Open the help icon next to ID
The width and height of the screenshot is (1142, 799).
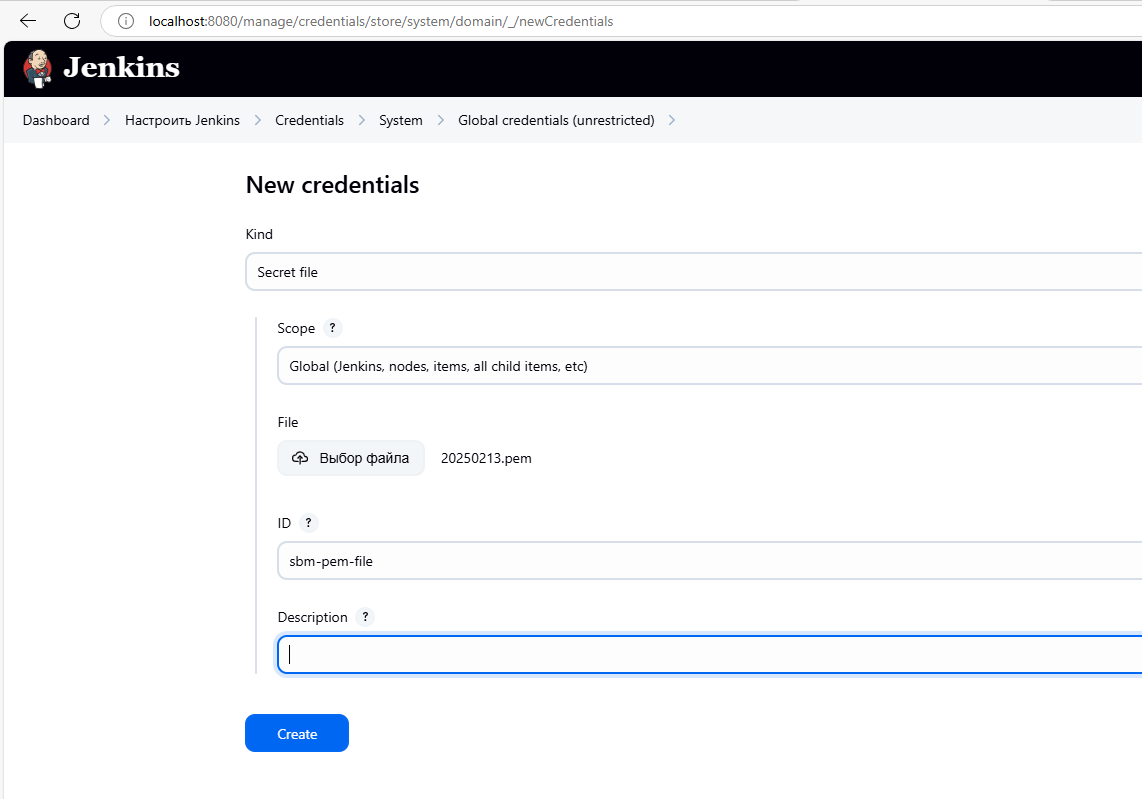[x=308, y=523]
